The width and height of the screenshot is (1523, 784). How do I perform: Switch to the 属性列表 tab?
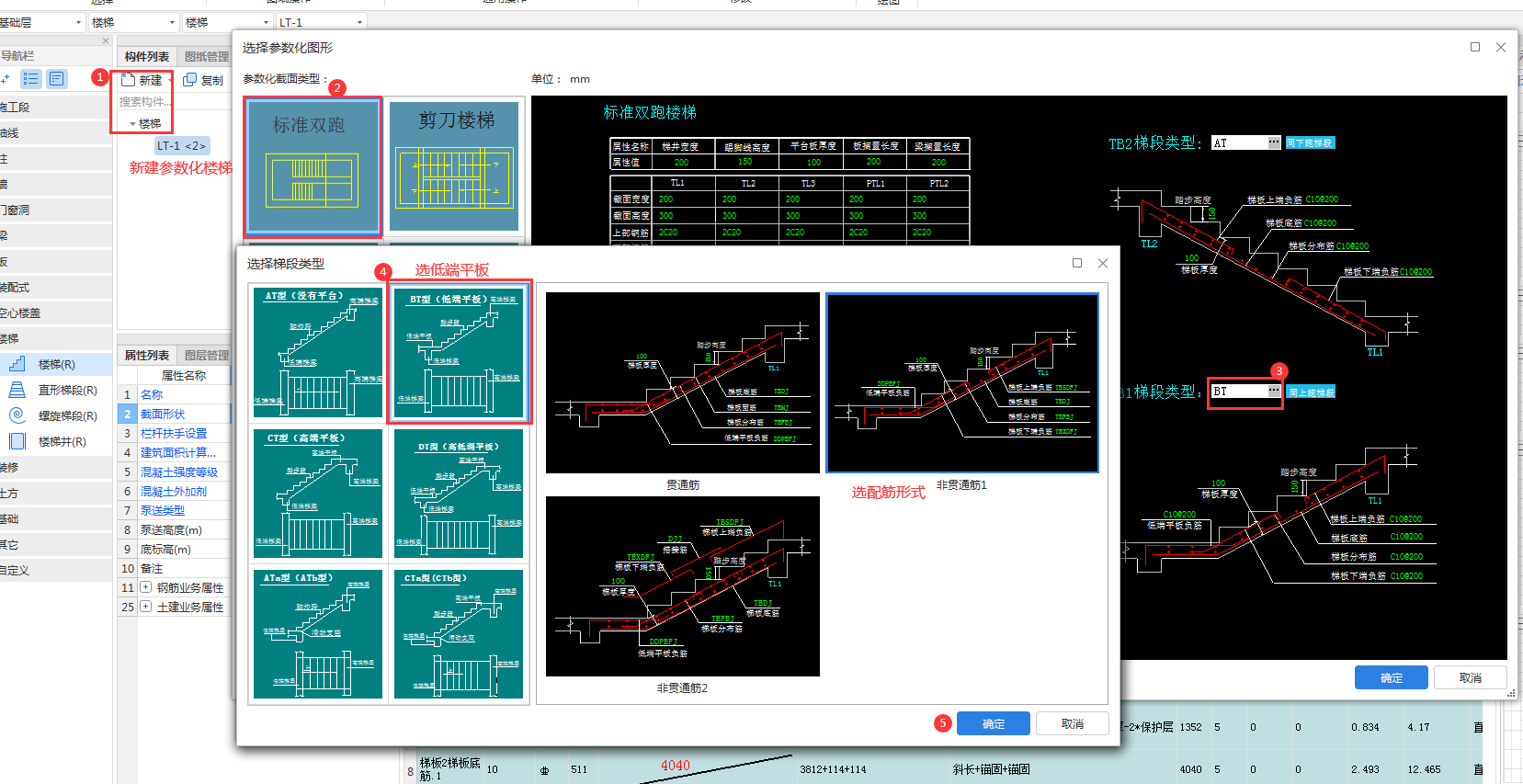point(147,355)
